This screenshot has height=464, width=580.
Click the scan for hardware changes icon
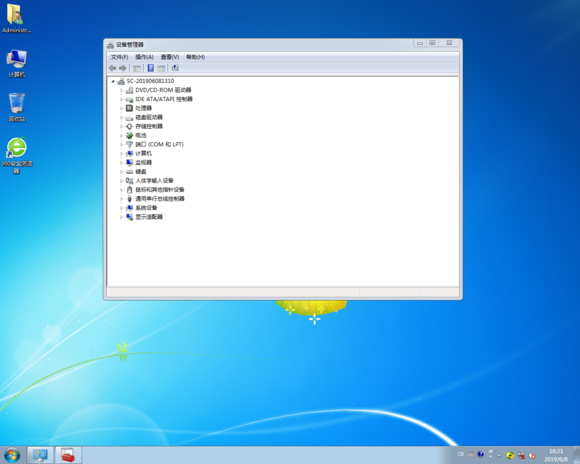coord(175,68)
